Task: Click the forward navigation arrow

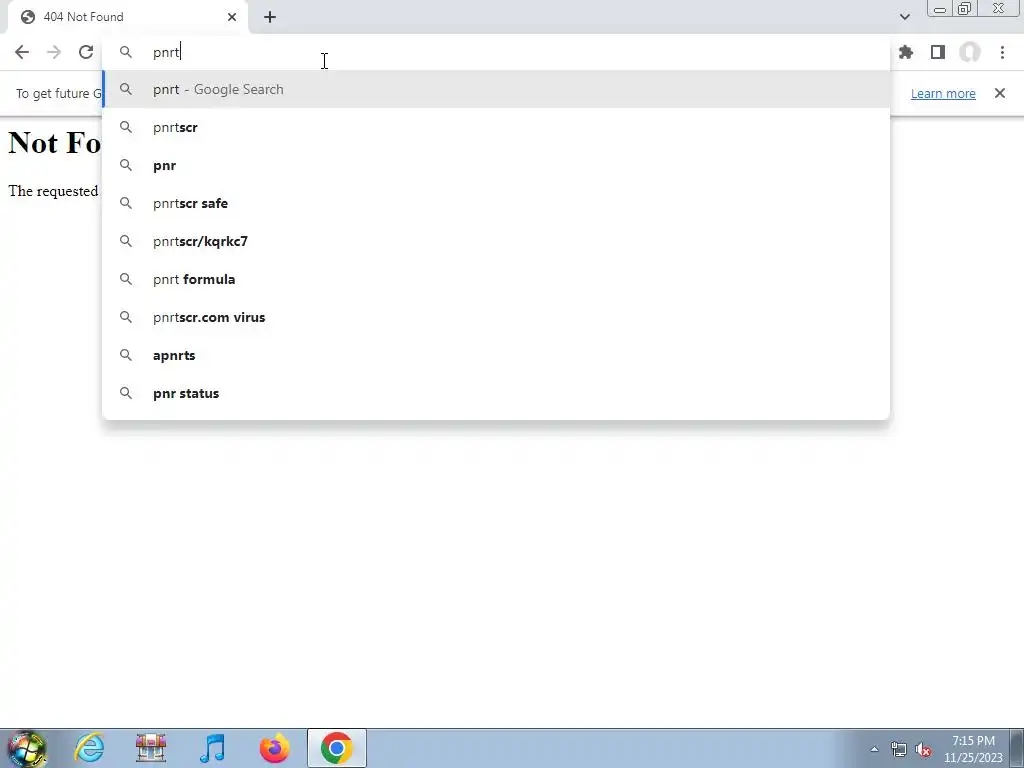Action: tap(54, 52)
